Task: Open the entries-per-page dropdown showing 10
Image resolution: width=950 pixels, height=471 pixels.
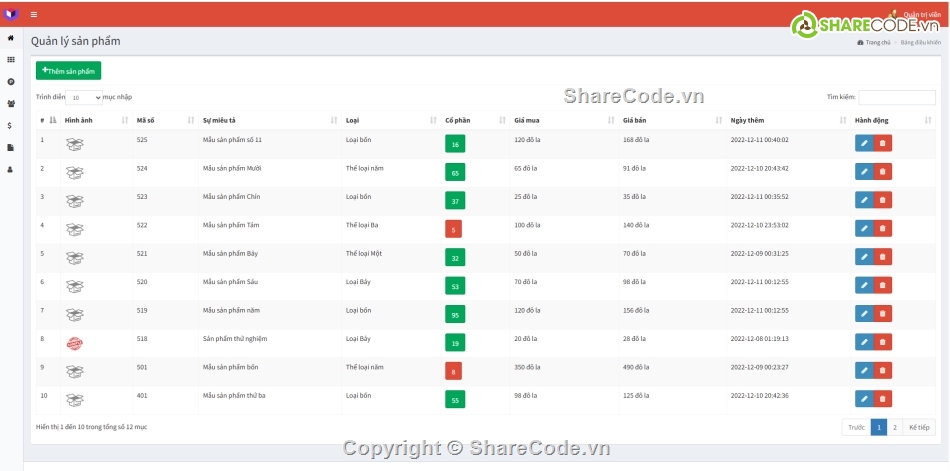Action: tap(84, 97)
